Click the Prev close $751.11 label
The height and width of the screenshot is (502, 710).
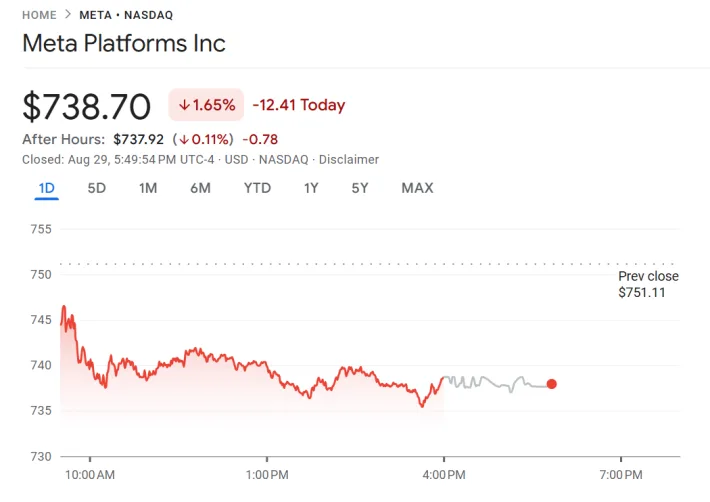647,285
